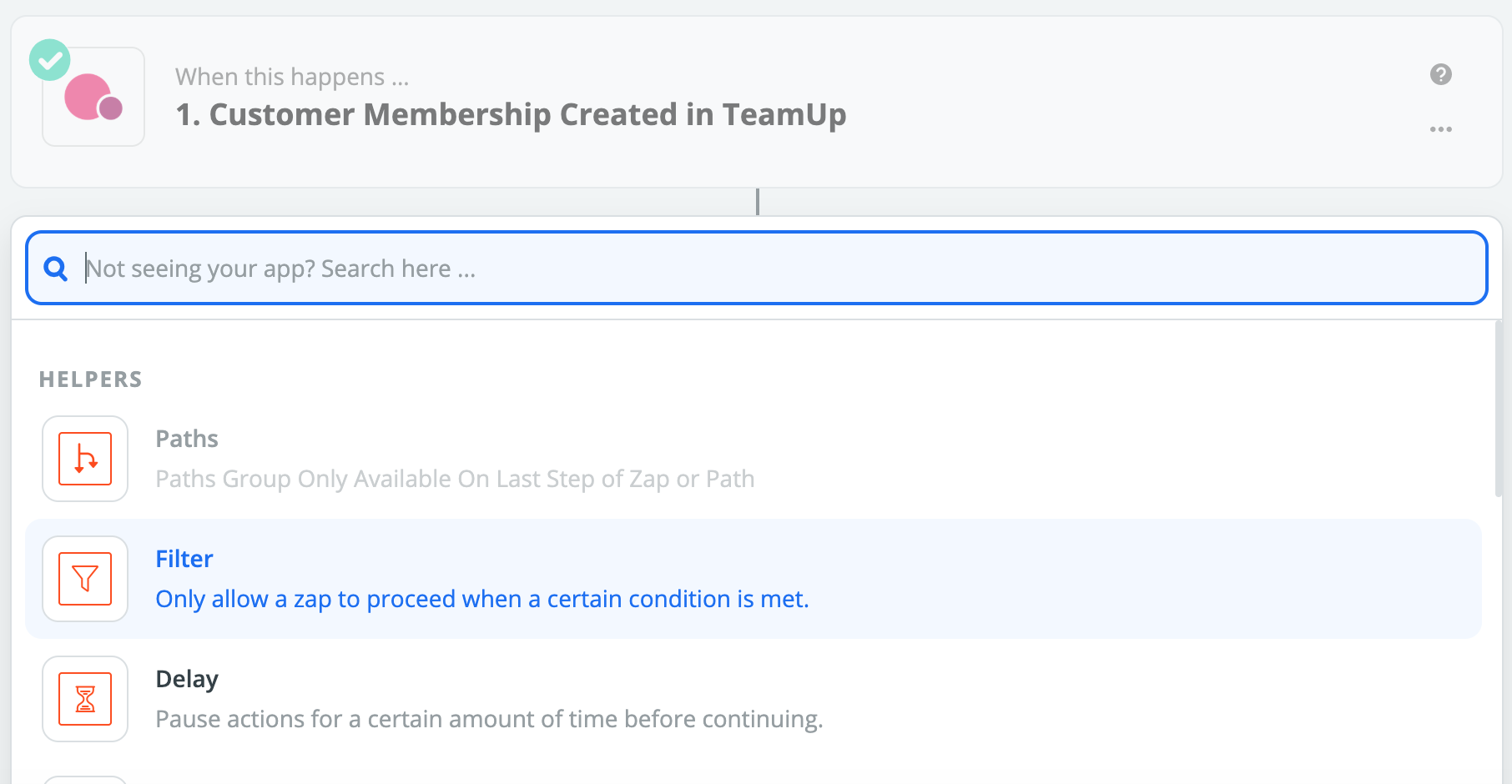Click the 'When this happens ...' label

pyautogui.click(x=292, y=77)
